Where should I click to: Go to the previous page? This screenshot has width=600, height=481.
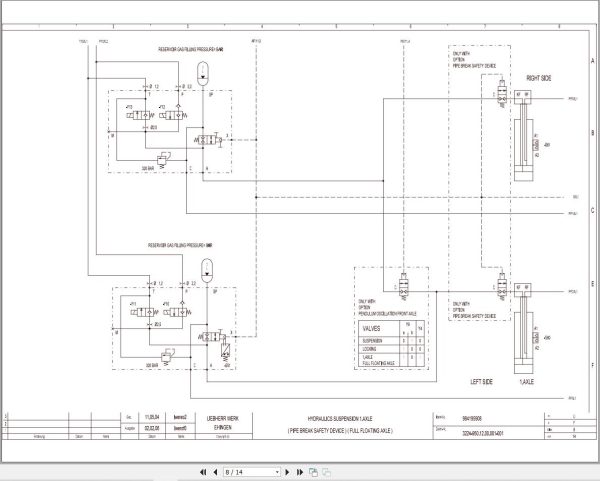click(215, 472)
